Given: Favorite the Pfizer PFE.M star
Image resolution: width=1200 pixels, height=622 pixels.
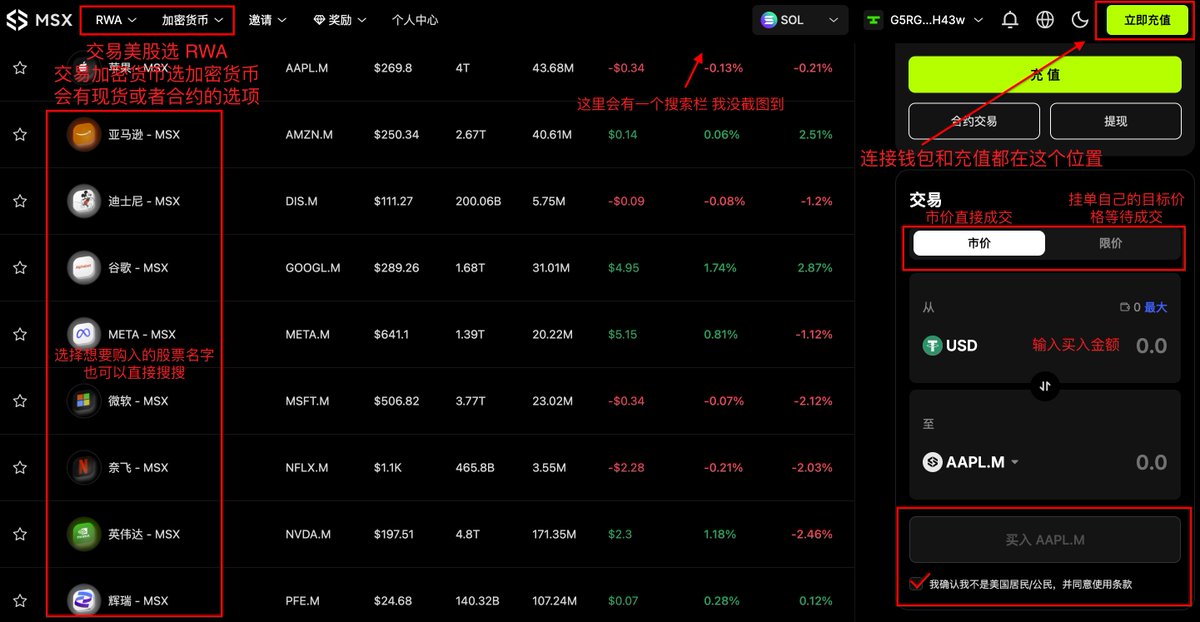Looking at the screenshot, I should pos(19,601).
